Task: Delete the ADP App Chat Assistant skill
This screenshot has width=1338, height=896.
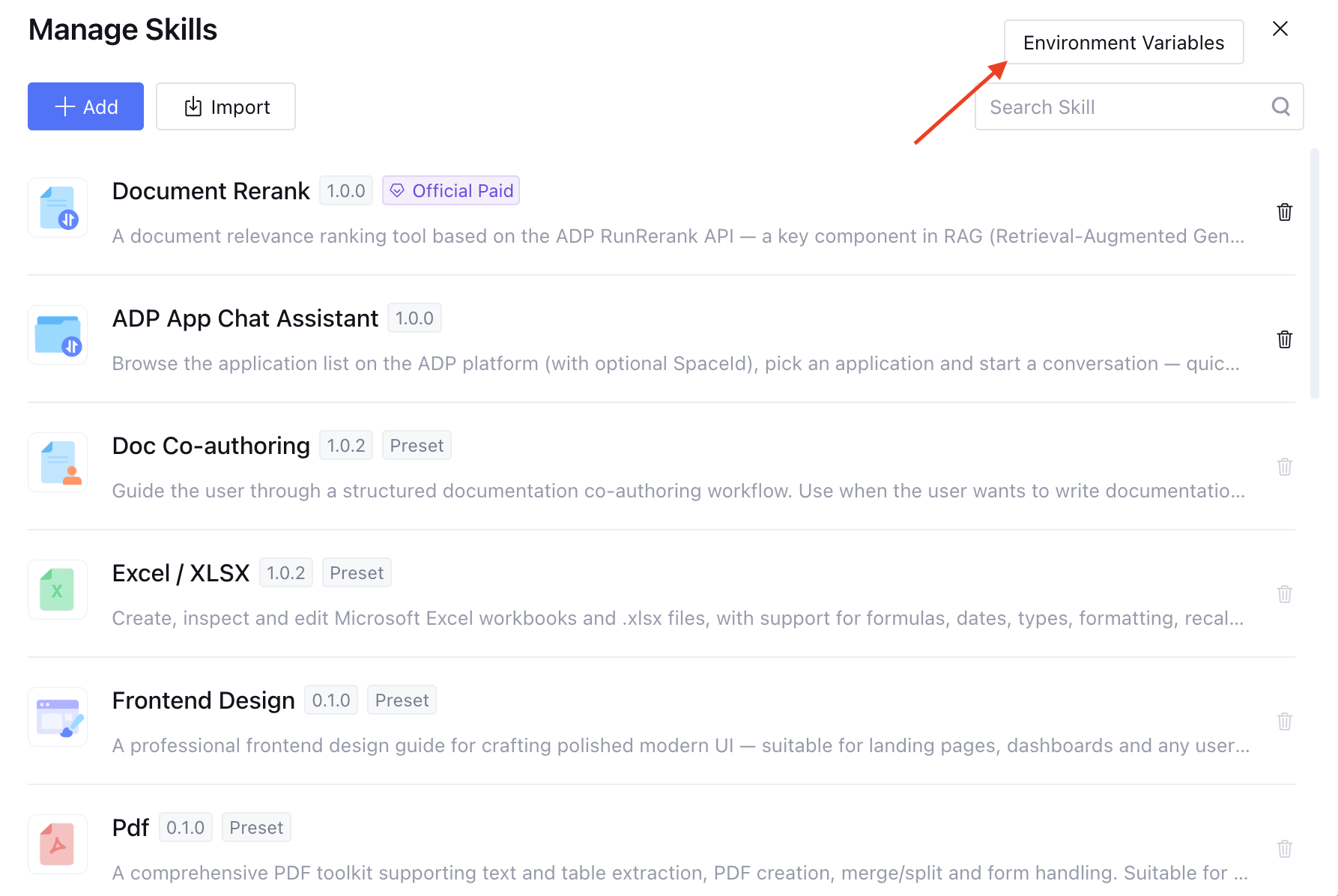Action: click(1284, 339)
